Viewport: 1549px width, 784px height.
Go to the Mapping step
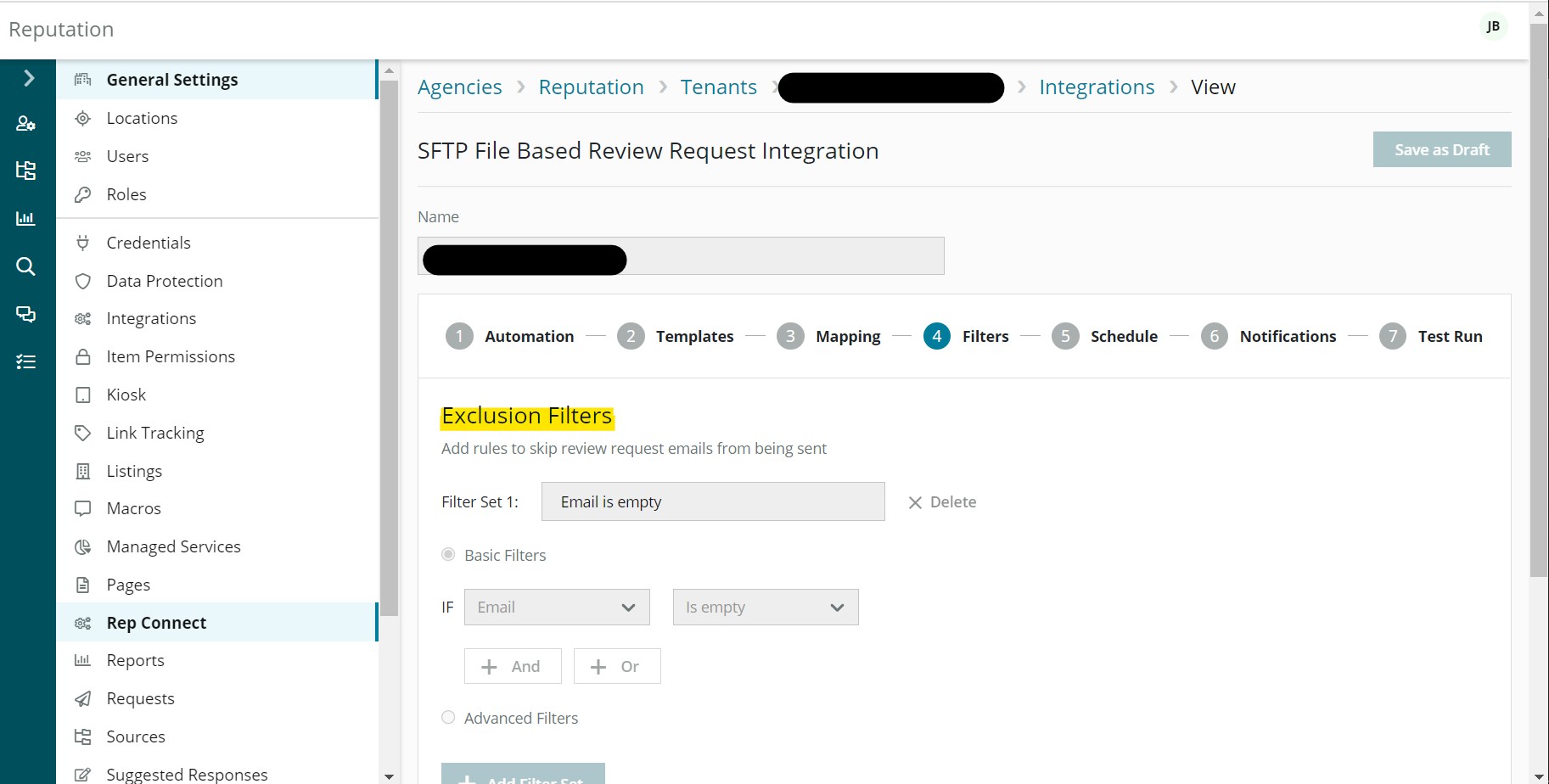tap(828, 336)
